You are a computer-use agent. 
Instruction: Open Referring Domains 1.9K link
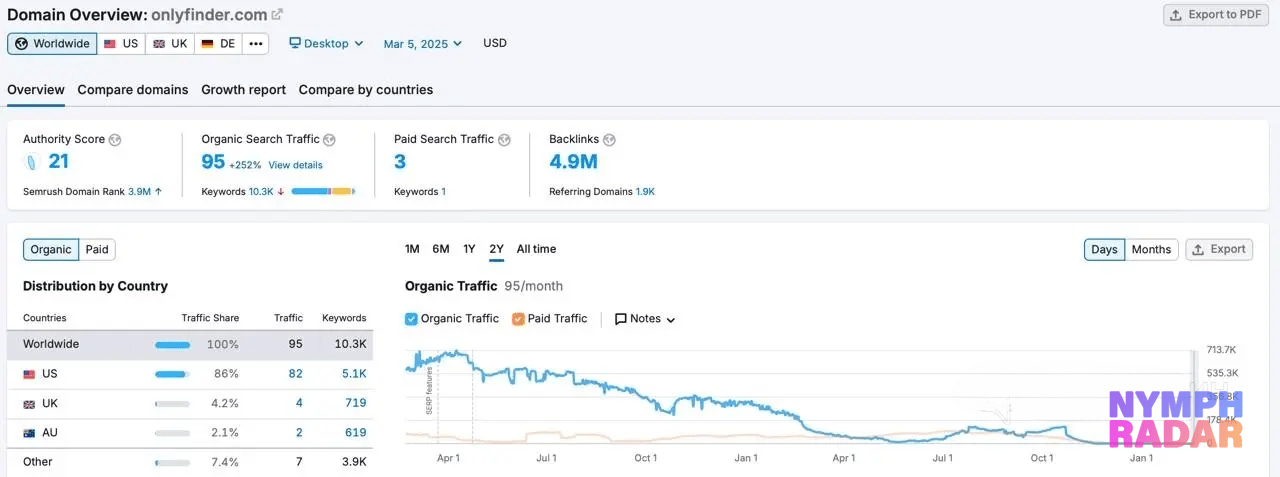point(645,191)
